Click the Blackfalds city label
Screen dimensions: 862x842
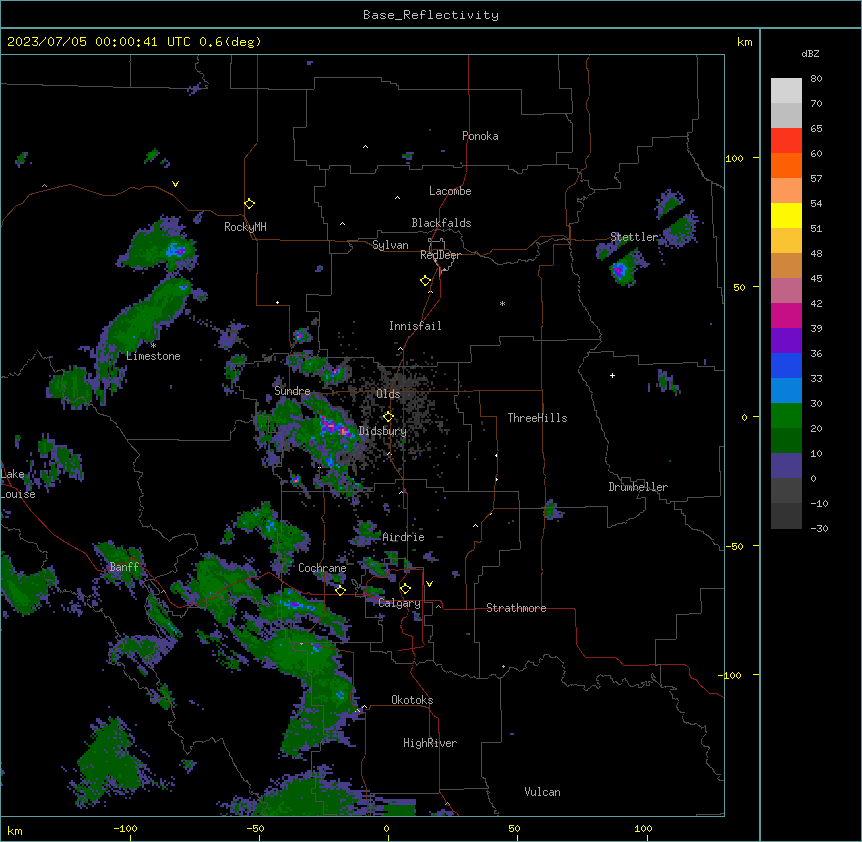[x=441, y=223]
